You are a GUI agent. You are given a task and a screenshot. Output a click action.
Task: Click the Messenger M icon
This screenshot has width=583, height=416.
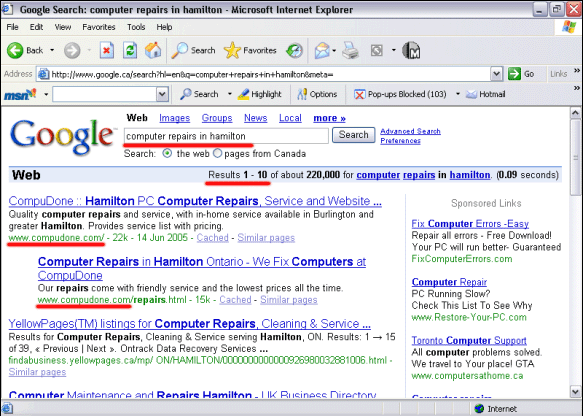tap(411, 51)
